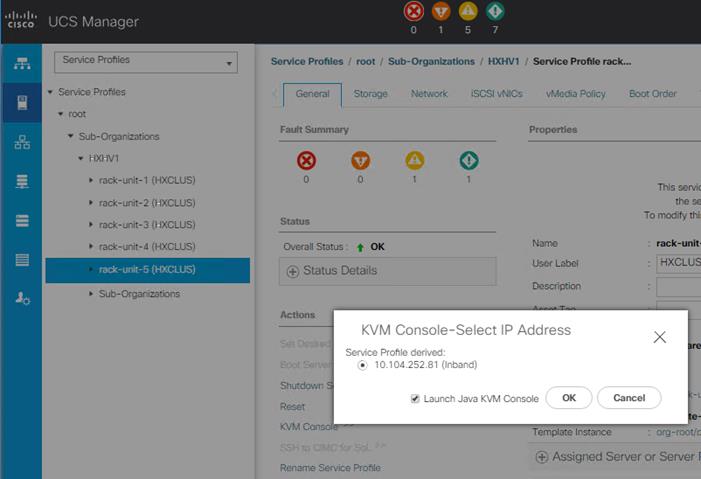The image size is (701, 479).
Task: Collapse Service Profiles tree node
Action: pos(50,92)
